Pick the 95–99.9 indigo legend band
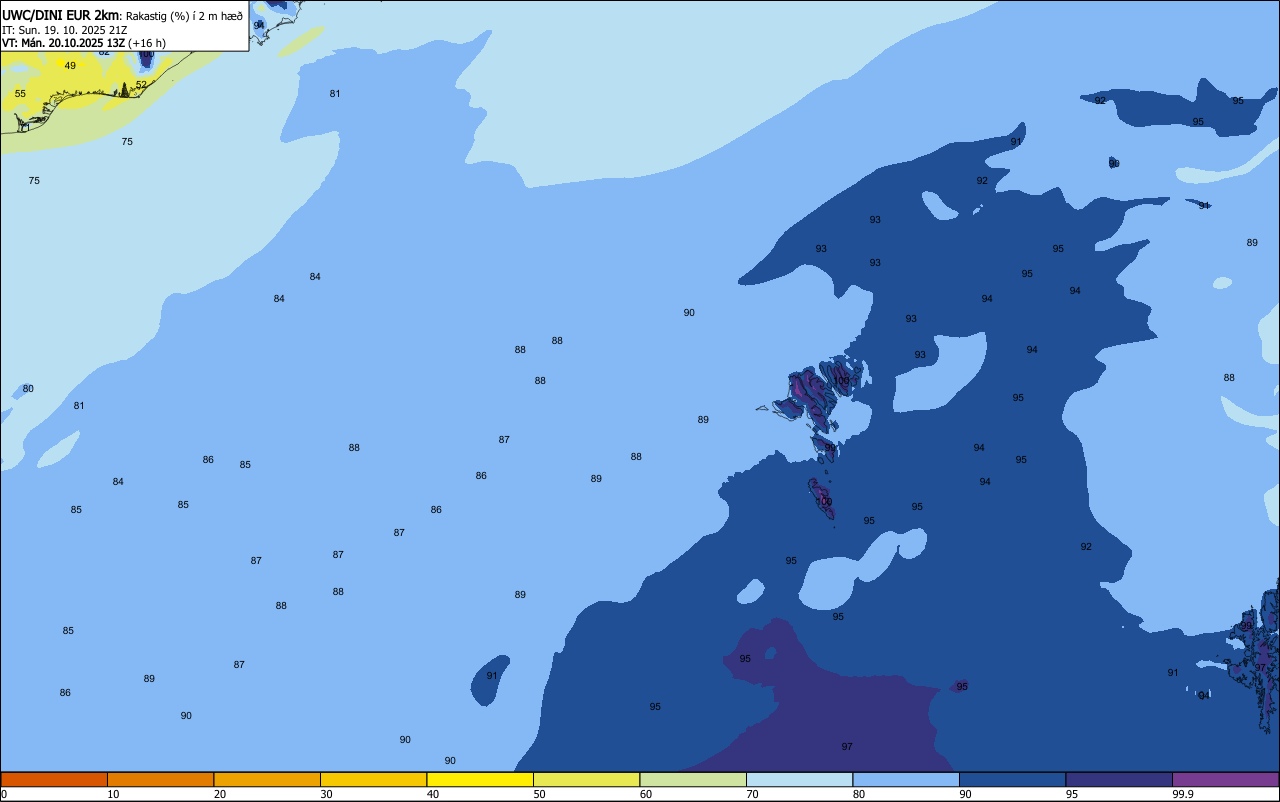The image size is (1280, 802). pos(1119,779)
